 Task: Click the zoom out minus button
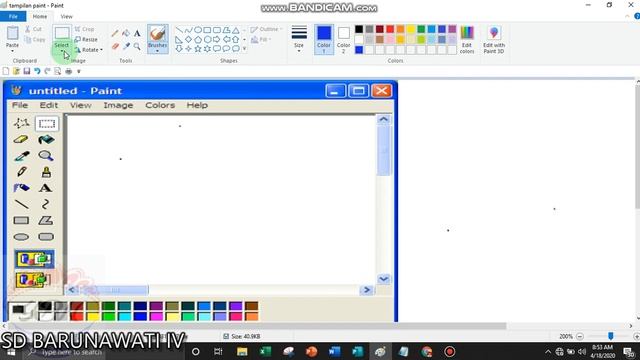(580, 336)
